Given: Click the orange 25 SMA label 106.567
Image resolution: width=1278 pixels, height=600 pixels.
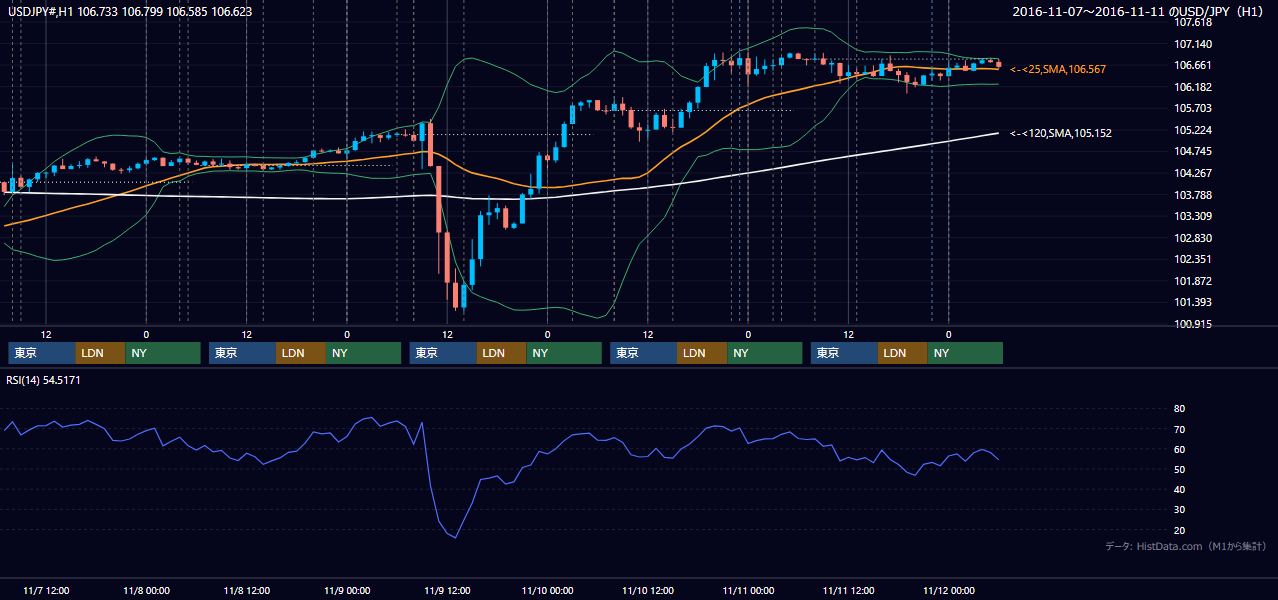Looking at the screenshot, I should coord(1058,69).
